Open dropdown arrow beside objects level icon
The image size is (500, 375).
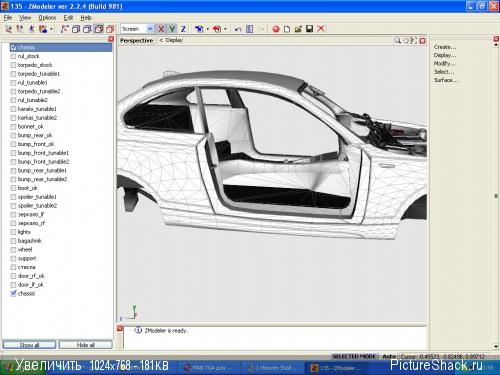[52, 29]
